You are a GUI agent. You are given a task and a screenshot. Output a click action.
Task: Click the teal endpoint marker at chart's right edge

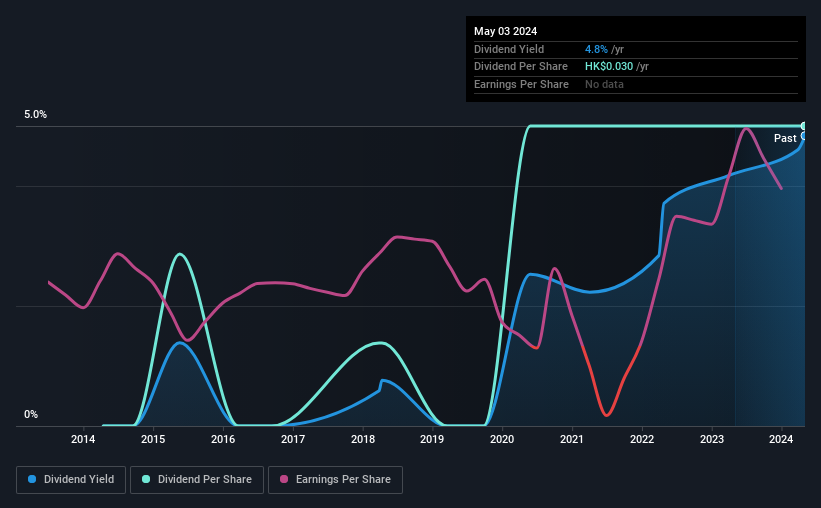[803, 126]
